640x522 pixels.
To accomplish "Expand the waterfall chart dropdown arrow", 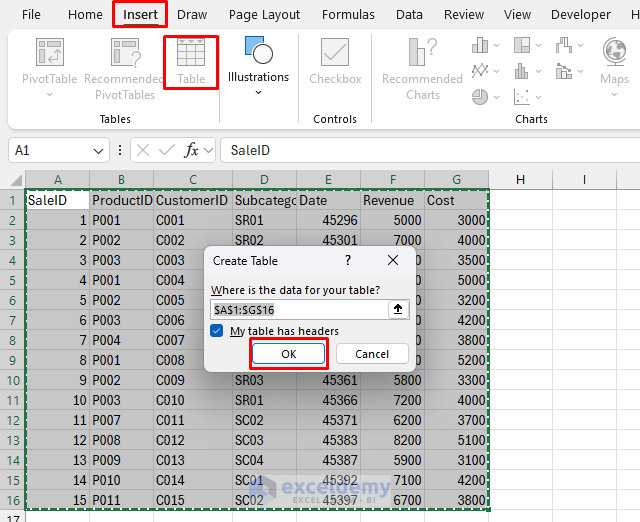I will [580, 45].
